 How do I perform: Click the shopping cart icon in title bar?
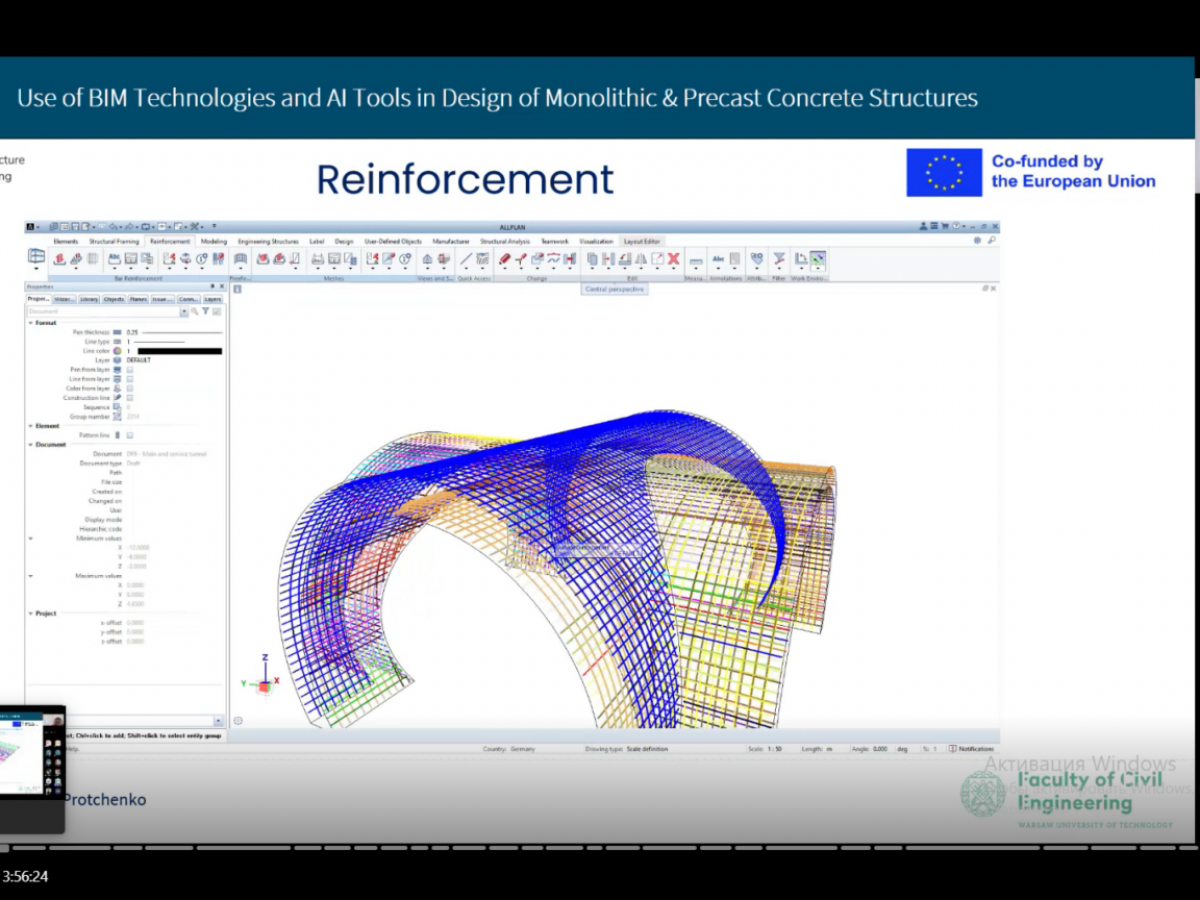coord(945,227)
